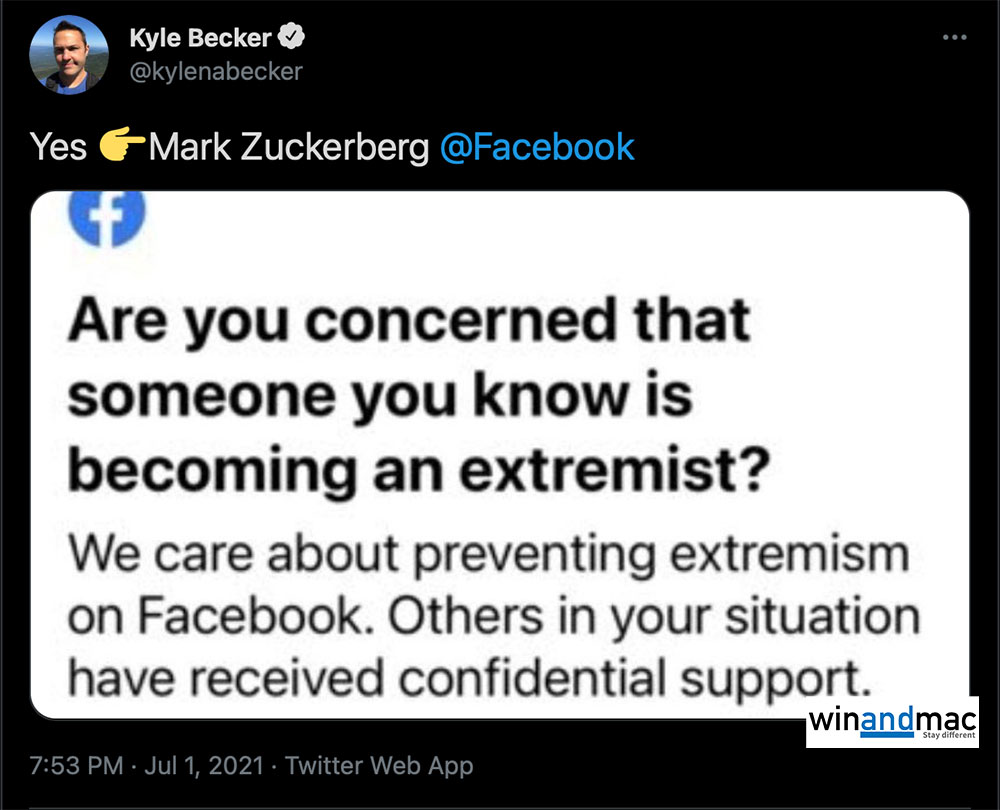Click the 7:53 PM timestamp

(x=79, y=767)
